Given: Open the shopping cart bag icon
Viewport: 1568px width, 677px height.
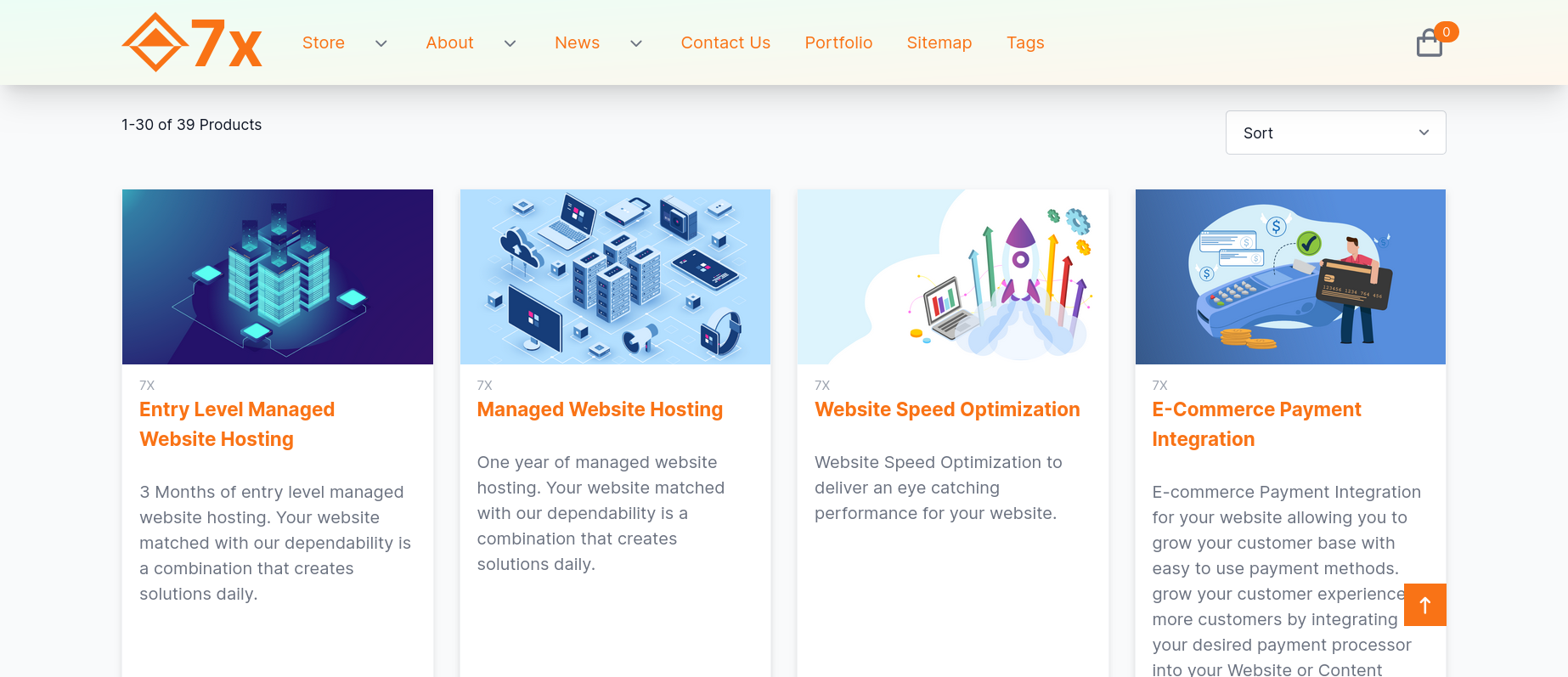Looking at the screenshot, I should click(x=1430, y=43).
